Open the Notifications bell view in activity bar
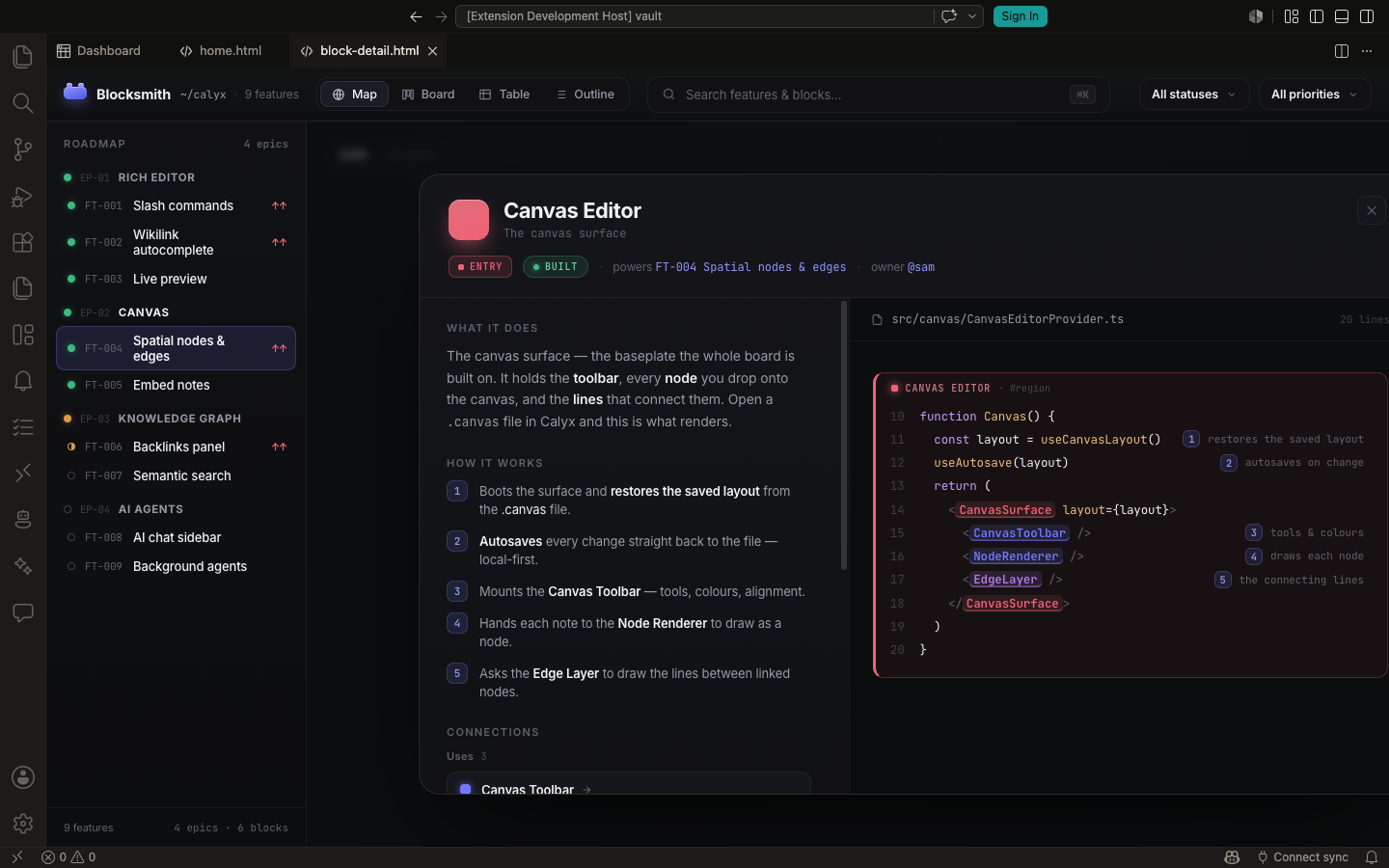 (x=23, y=381)
